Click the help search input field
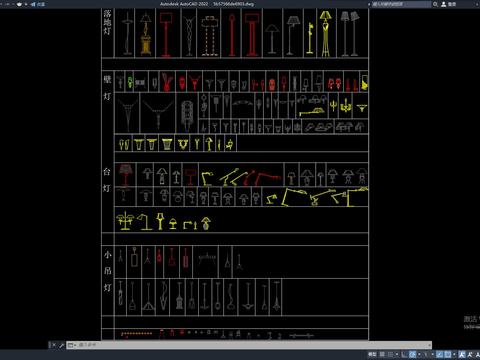The height and width of the screenshot is (360, 480). point(401,4)
